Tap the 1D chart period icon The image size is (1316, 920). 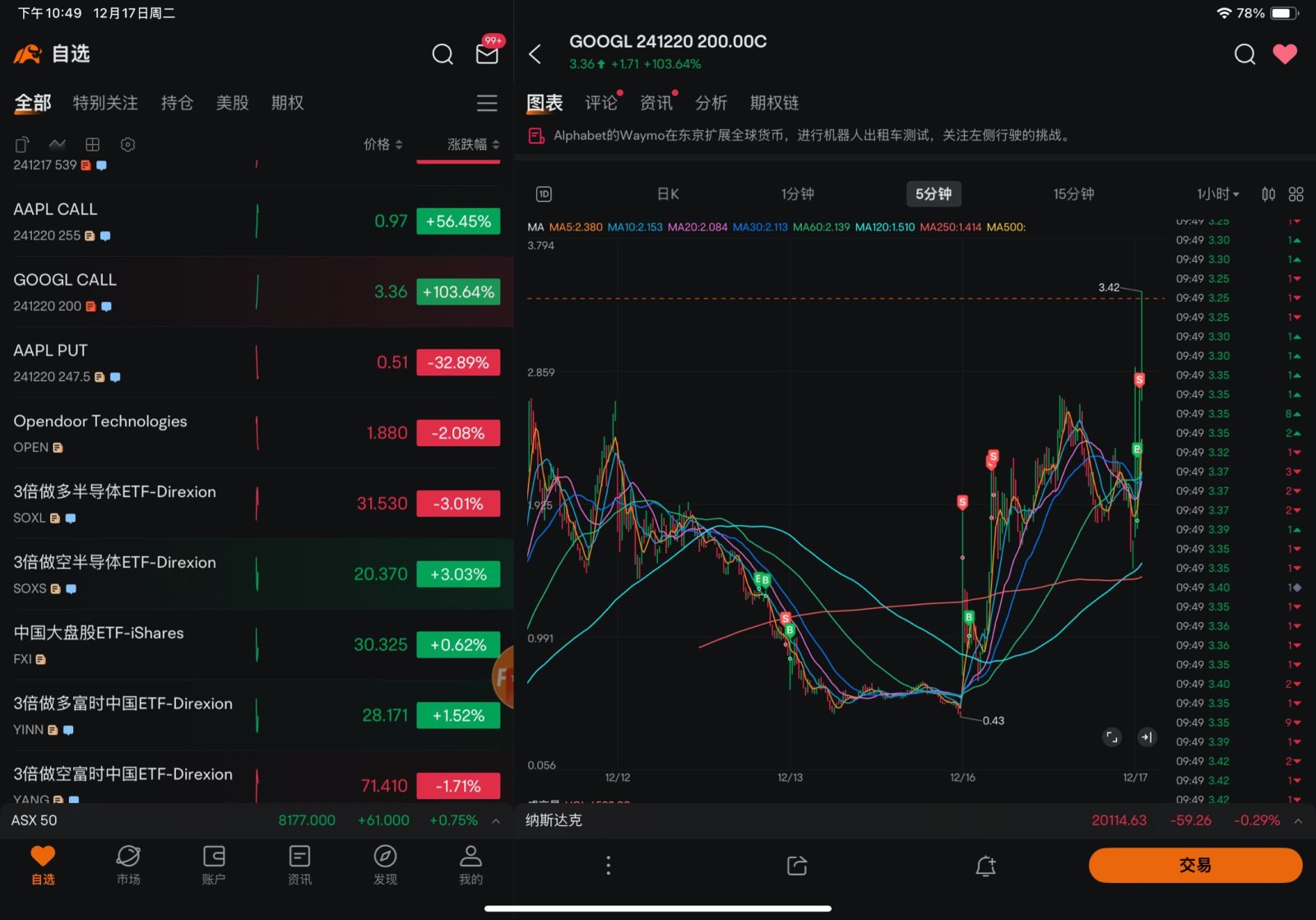click(544, 194)
